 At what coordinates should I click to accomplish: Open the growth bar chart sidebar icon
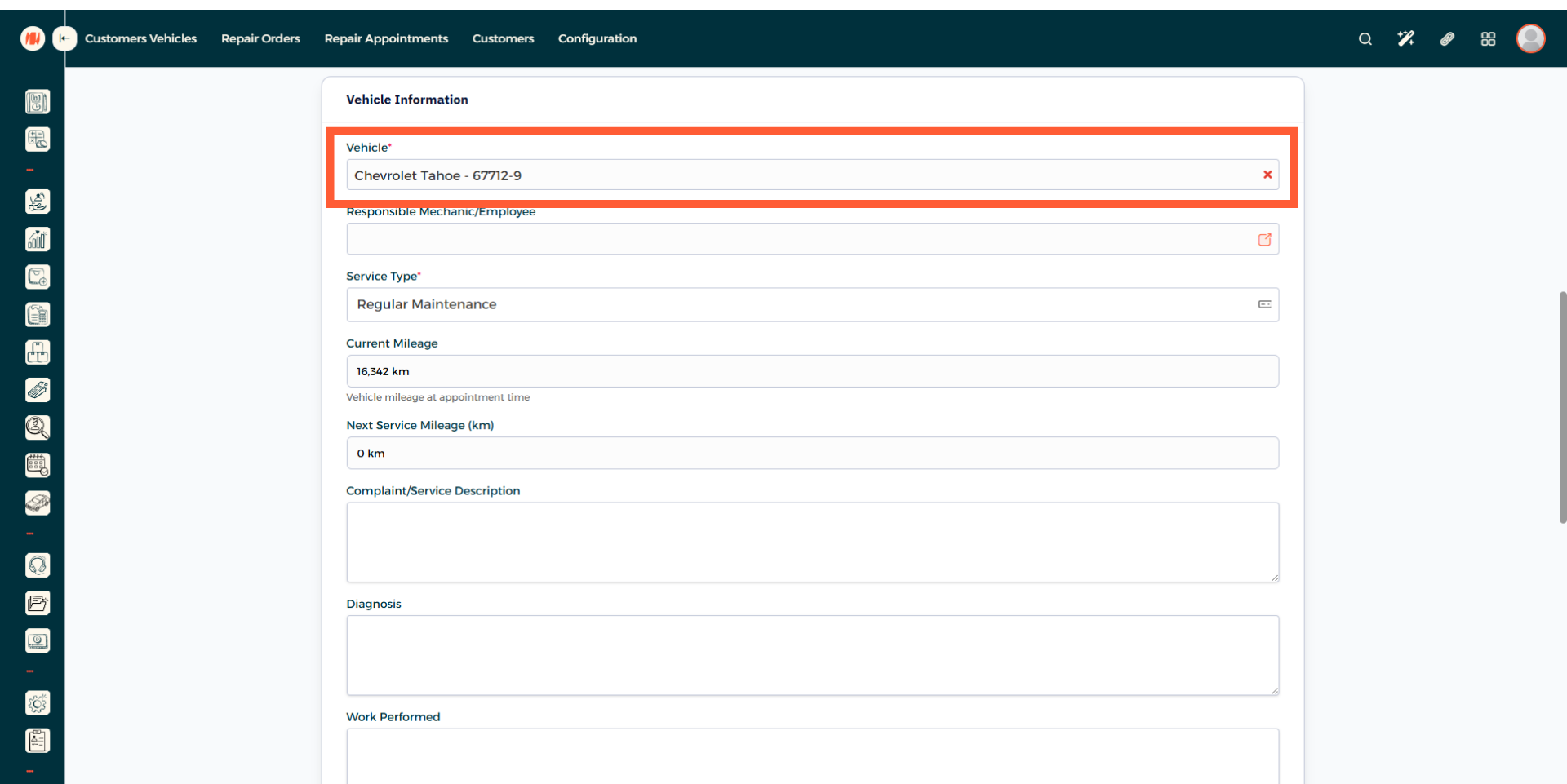point(38,239)
